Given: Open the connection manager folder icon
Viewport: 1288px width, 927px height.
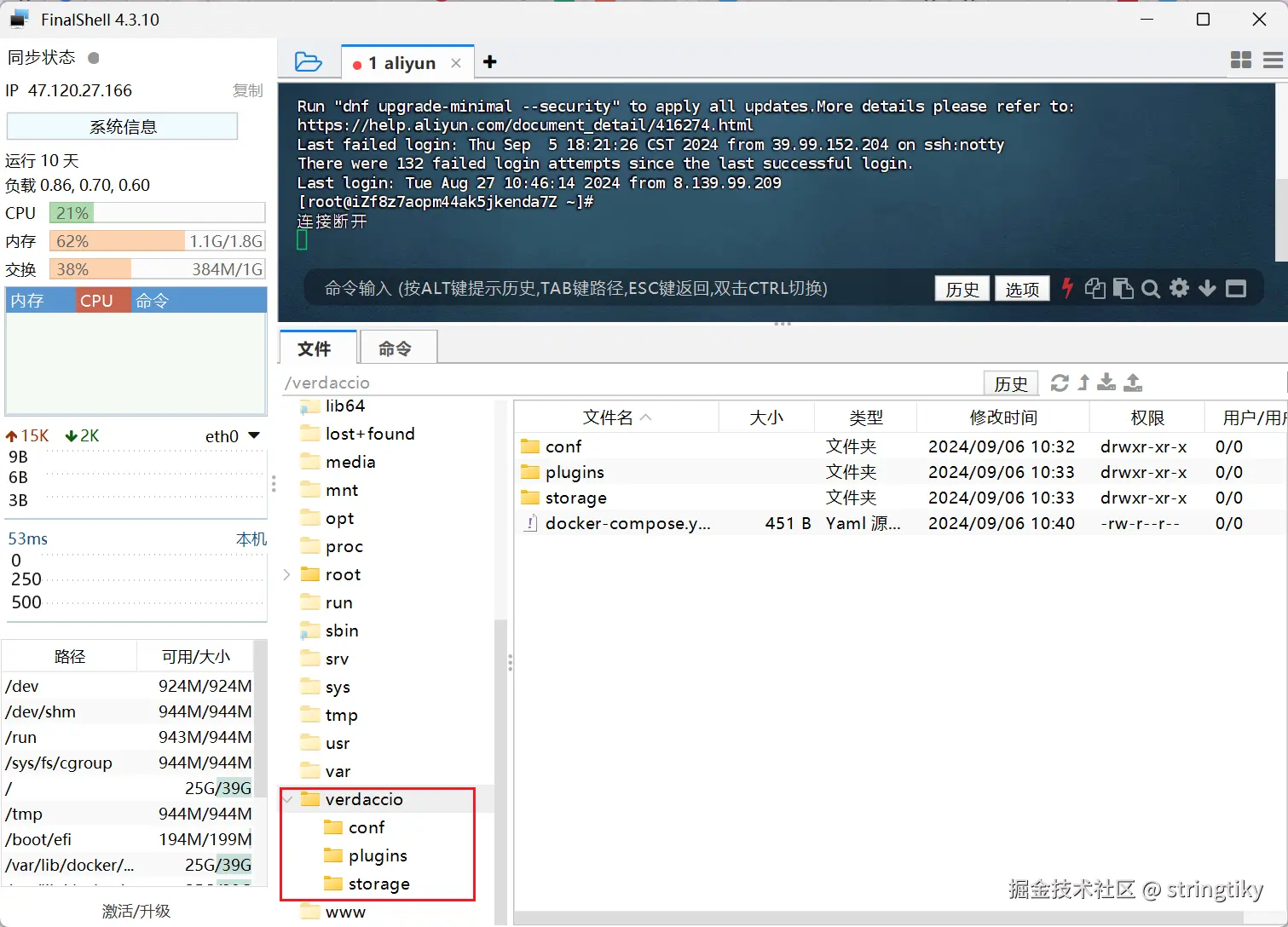Looking at the screenshot, I should point(308,62).
